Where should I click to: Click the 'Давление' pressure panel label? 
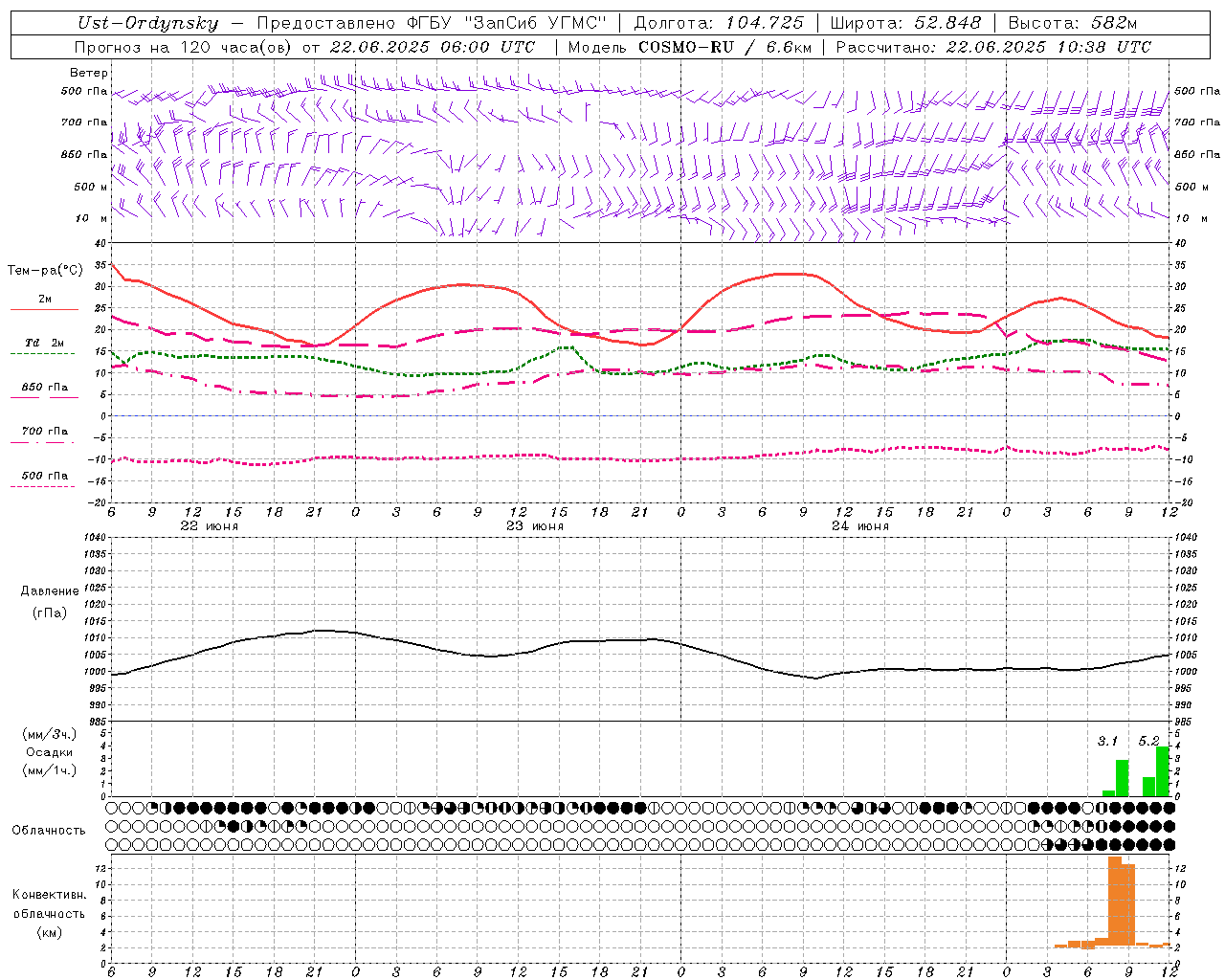point(50,591)
